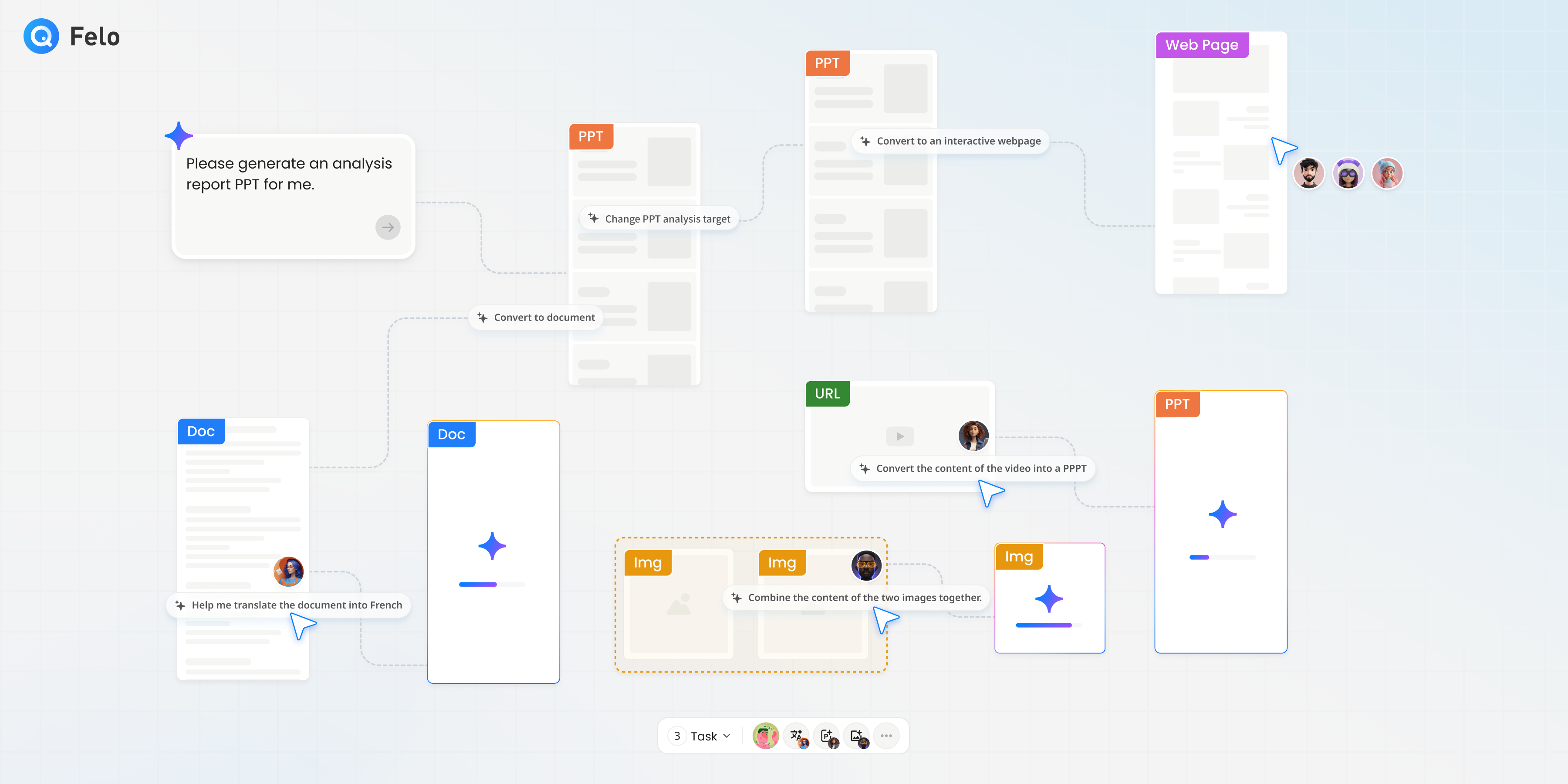The image size is (1568, 784).
Task: Select the purple Web Page tab label
Action: [x=1202, y=45]
